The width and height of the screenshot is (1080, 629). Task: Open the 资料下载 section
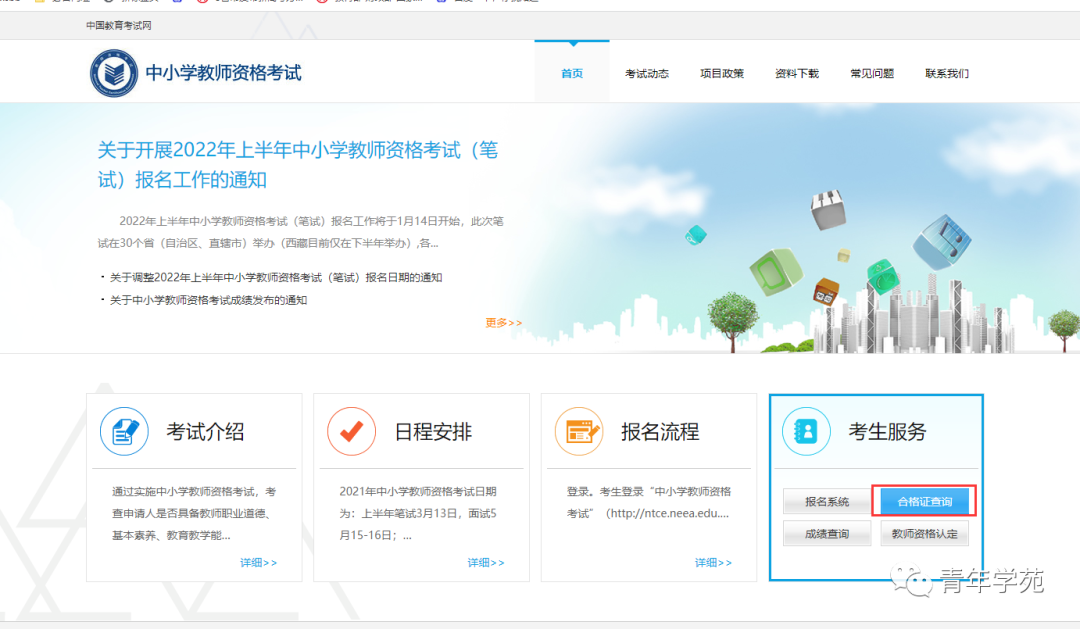click(x=796, y=72)
